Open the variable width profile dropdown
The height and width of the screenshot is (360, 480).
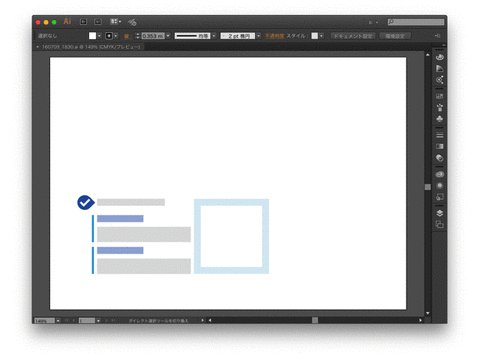tap(214, 36)
